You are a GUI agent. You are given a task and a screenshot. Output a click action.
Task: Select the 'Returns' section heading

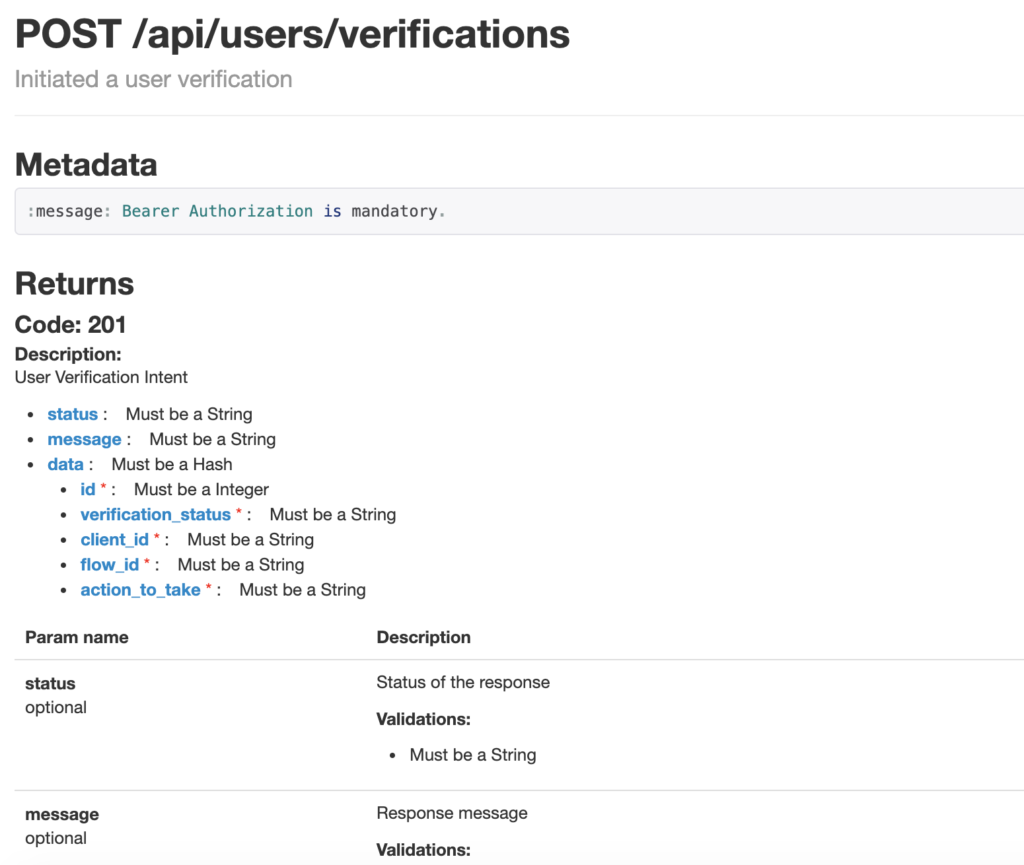tap(74, 283)
